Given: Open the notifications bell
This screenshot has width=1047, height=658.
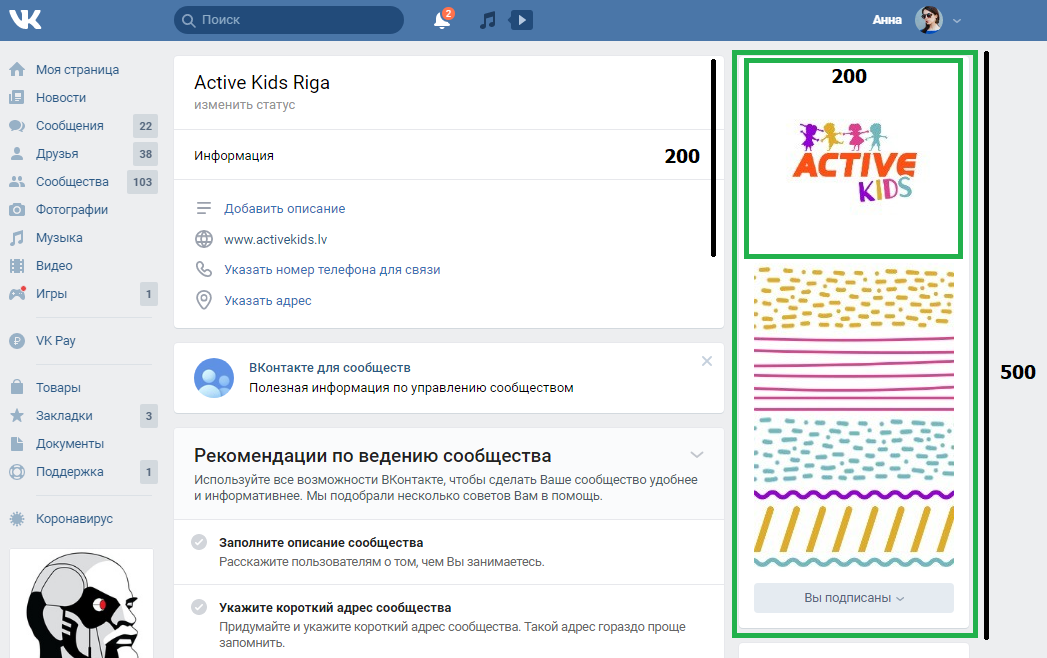Looking at the screenshot, I should [x=441, y=20].
